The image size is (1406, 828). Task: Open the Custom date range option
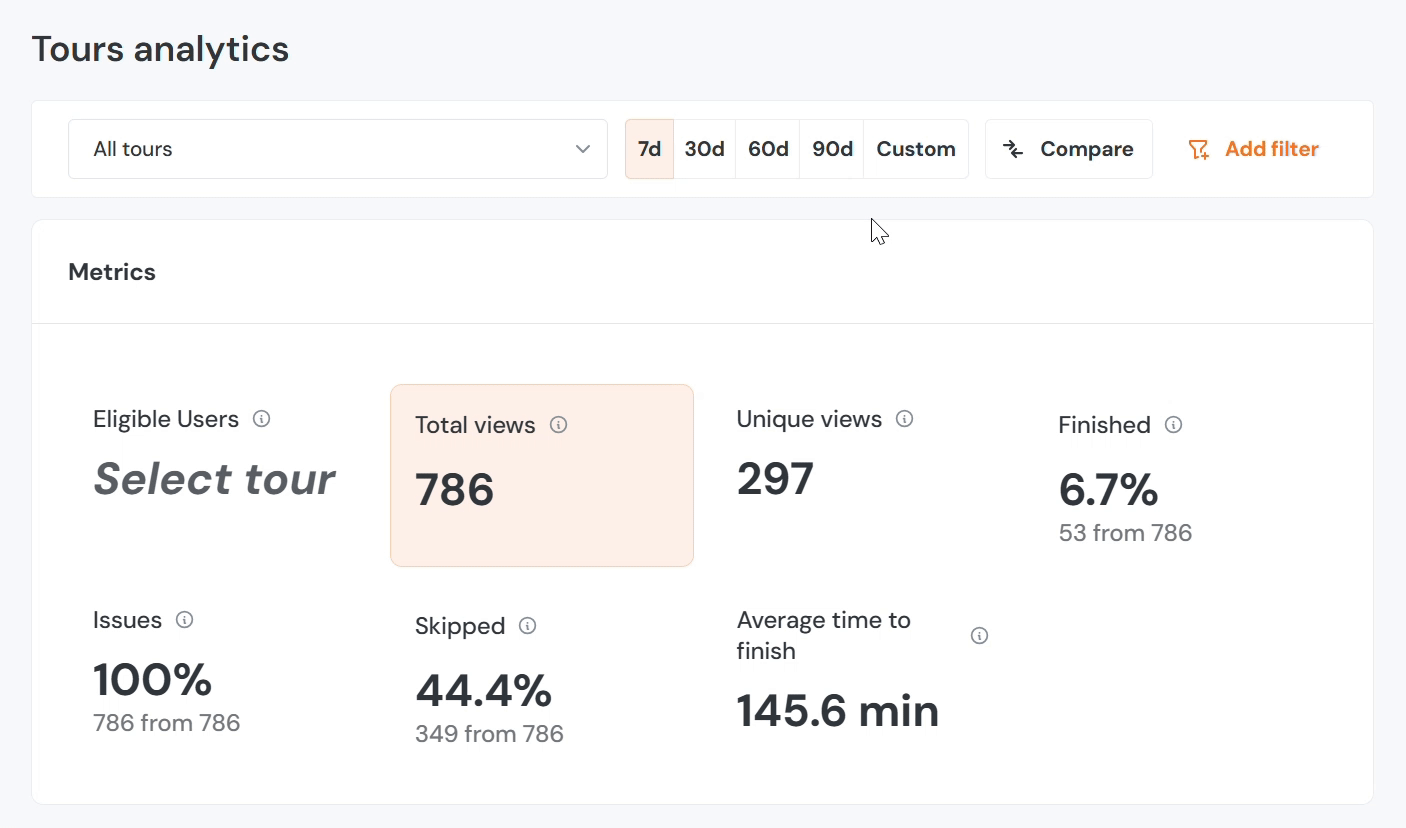tap(916, 149)
